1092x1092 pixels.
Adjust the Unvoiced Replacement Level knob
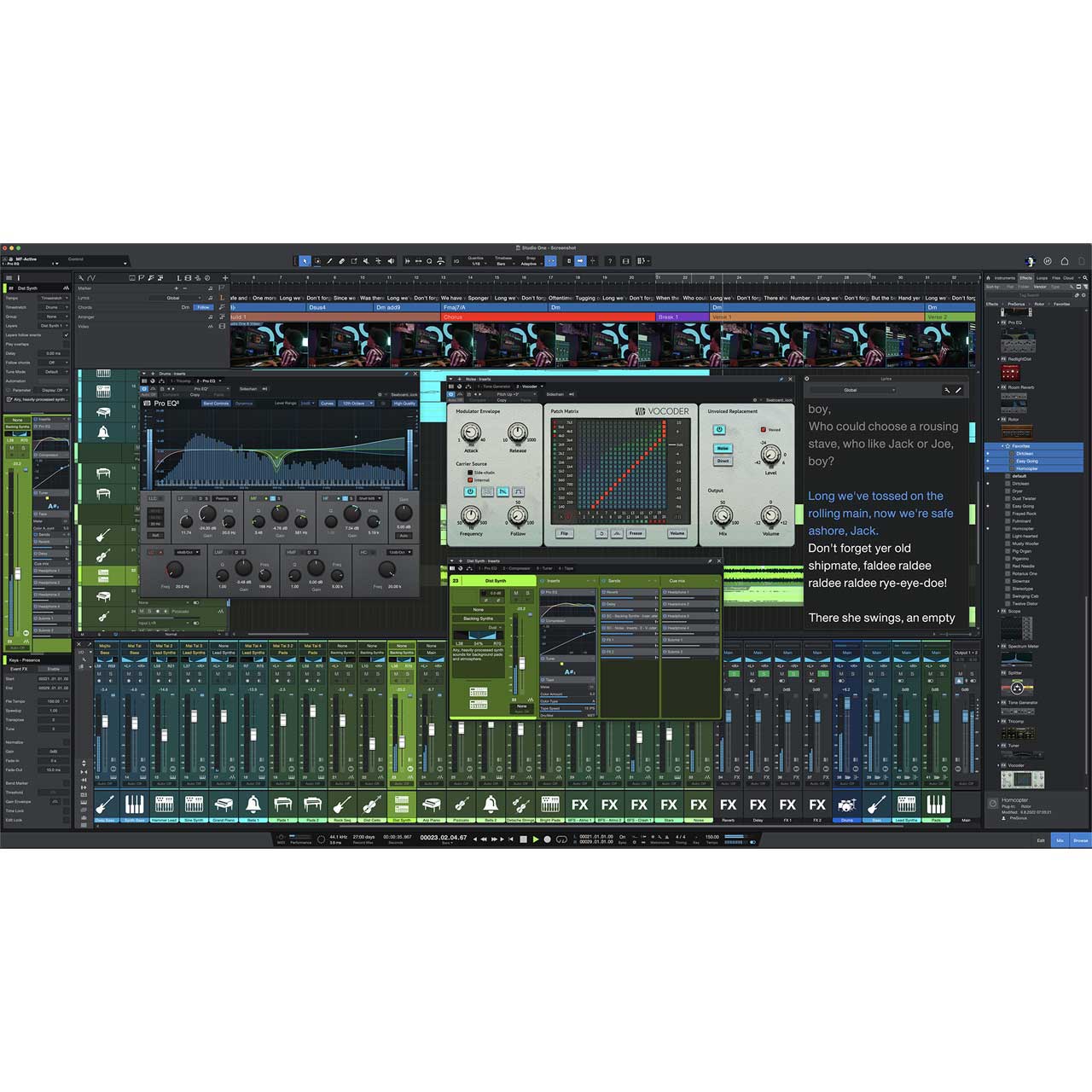[x=770, y=455]
